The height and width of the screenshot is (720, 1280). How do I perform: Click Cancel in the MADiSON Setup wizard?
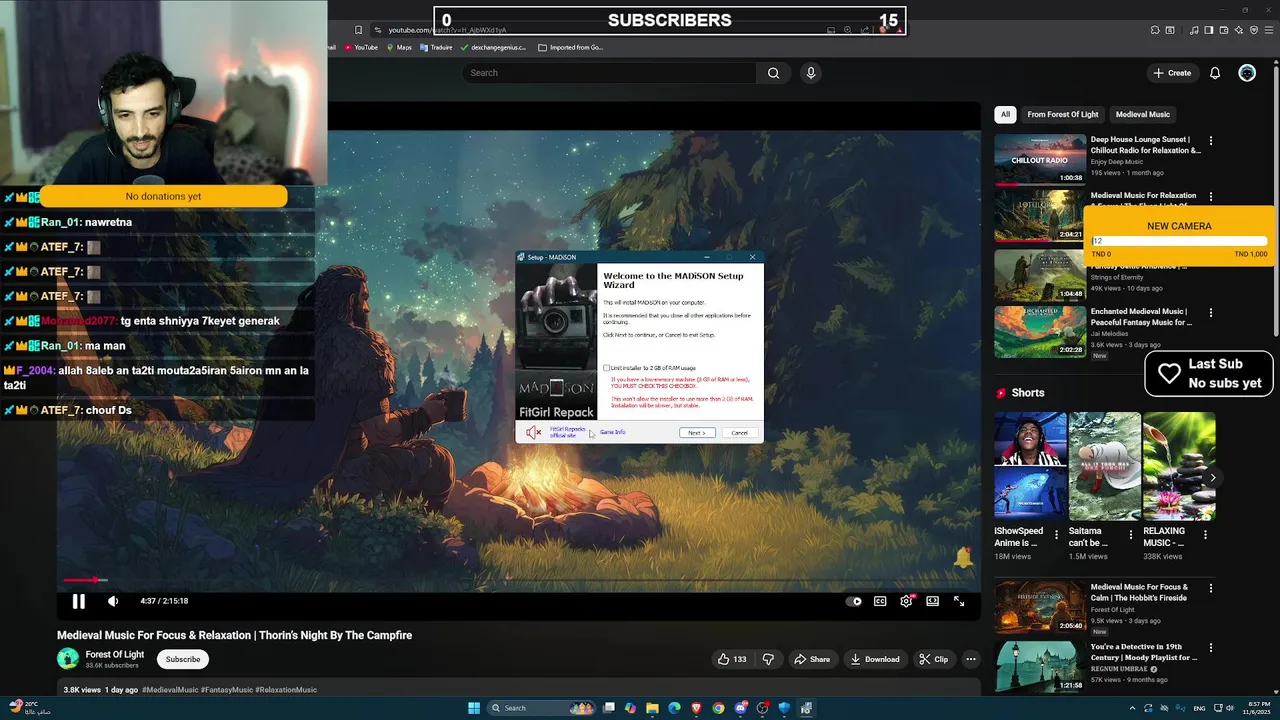(x=739, y=433)
